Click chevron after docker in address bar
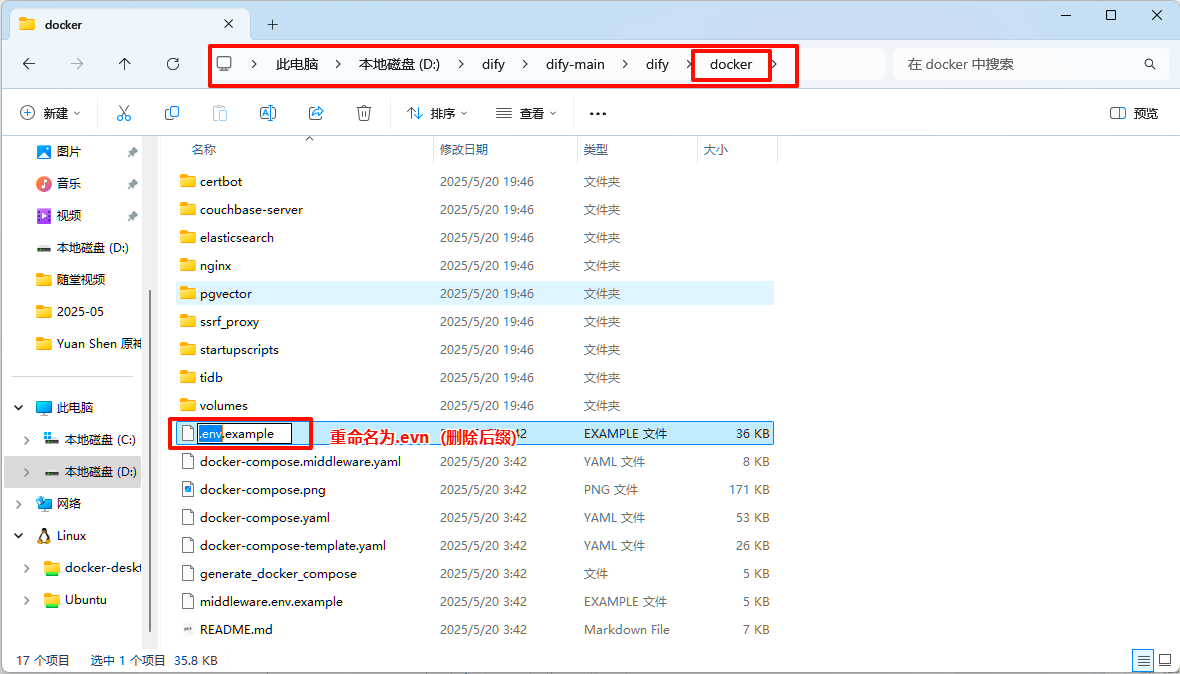This screenshot has width=1180, height=674. [774, 64]
